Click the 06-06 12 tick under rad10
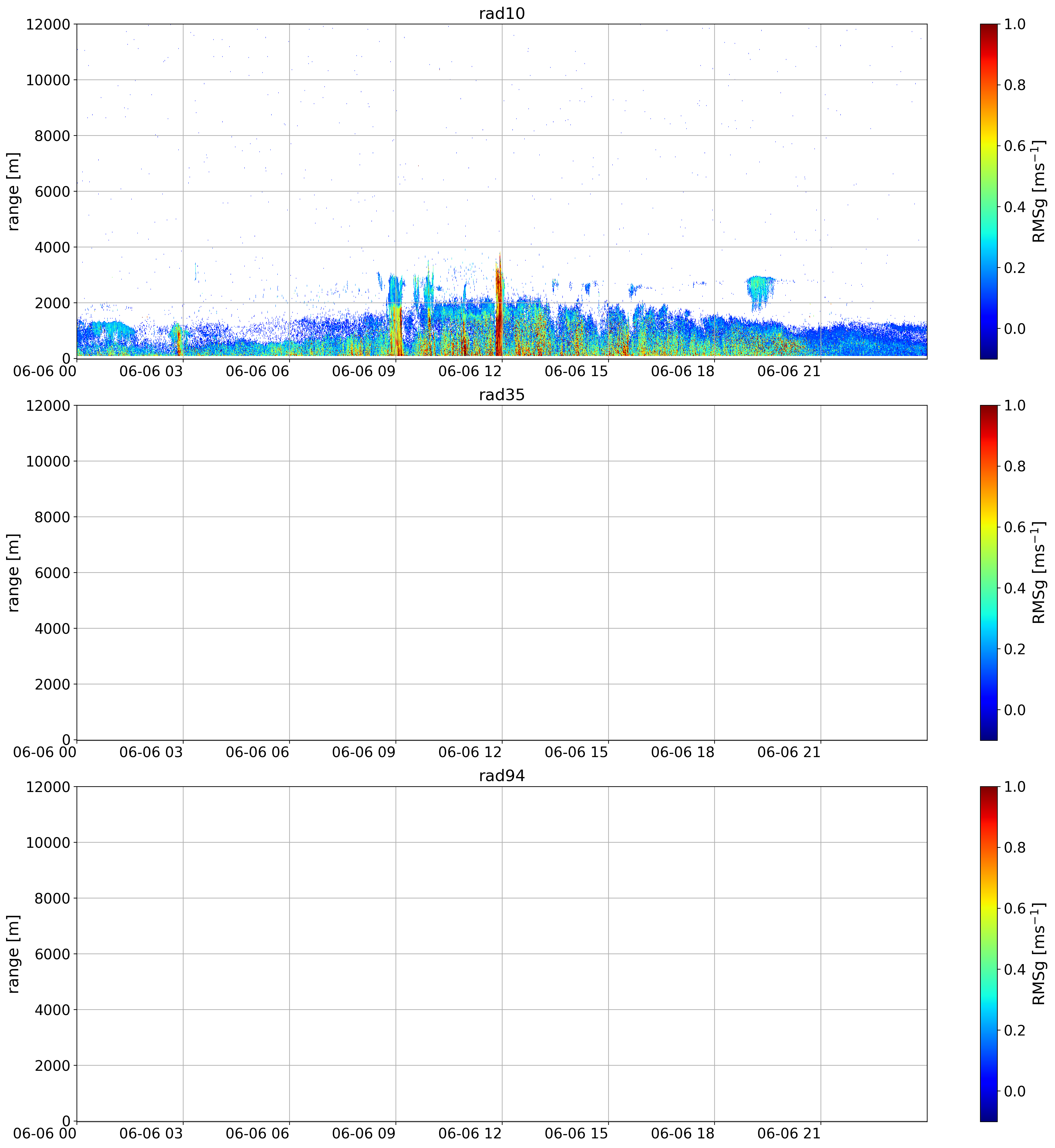 pos(470,371)
